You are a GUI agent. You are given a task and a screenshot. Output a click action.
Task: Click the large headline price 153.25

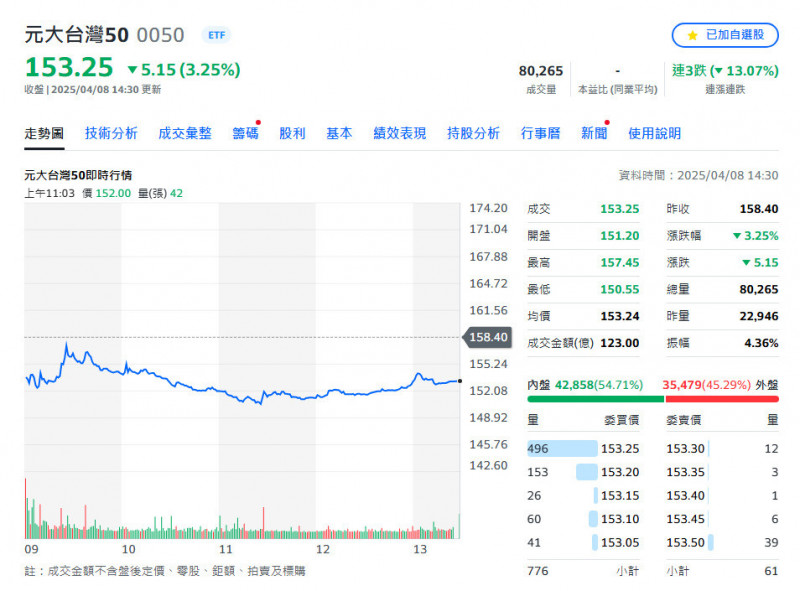click(x=69, y=68)
